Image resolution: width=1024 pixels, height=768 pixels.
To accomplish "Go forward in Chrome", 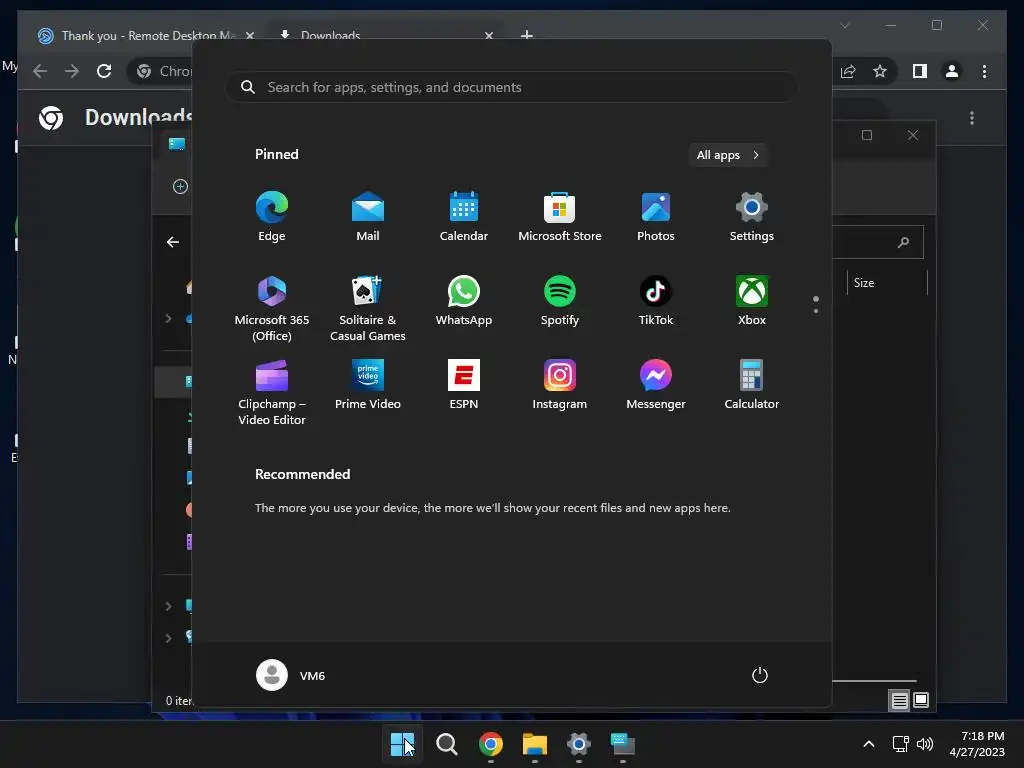I will click(x=72, y=71).
